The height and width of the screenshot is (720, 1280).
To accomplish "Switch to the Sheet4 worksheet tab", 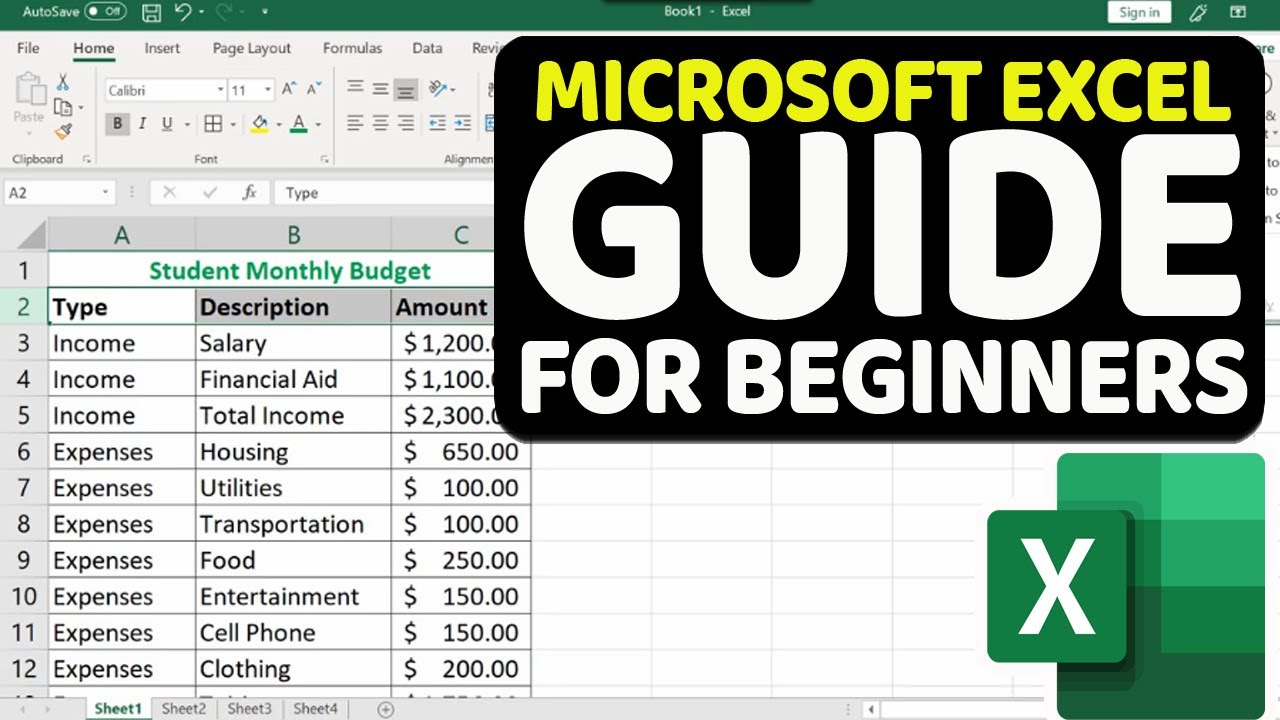I will pos(315,709).
